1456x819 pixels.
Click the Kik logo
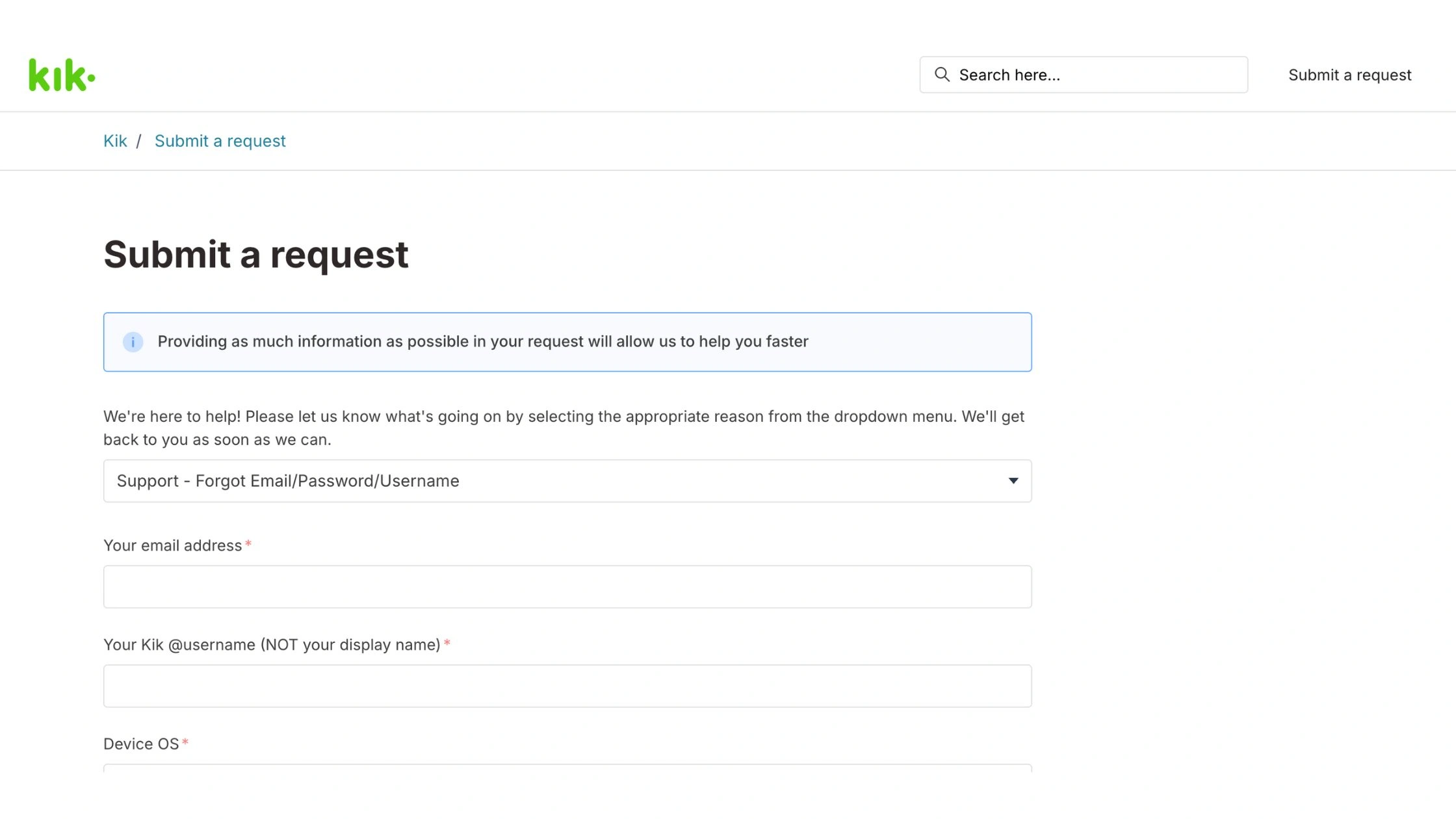click(x=62, y=74)
